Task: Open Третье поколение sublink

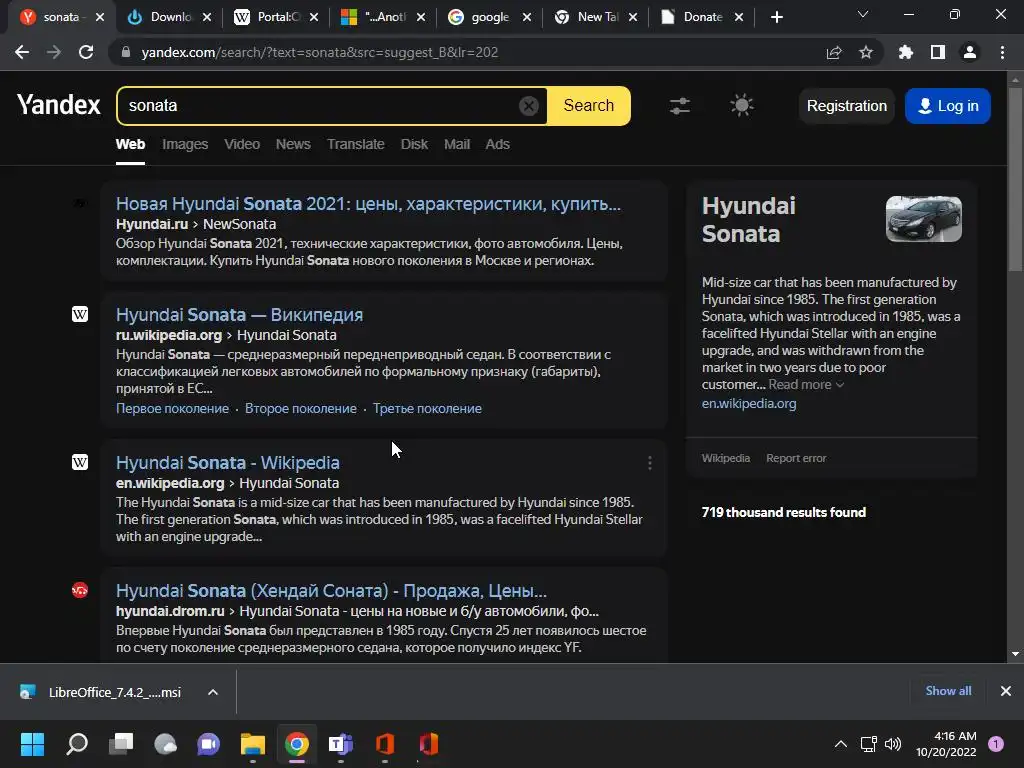Action: point(427,409)
